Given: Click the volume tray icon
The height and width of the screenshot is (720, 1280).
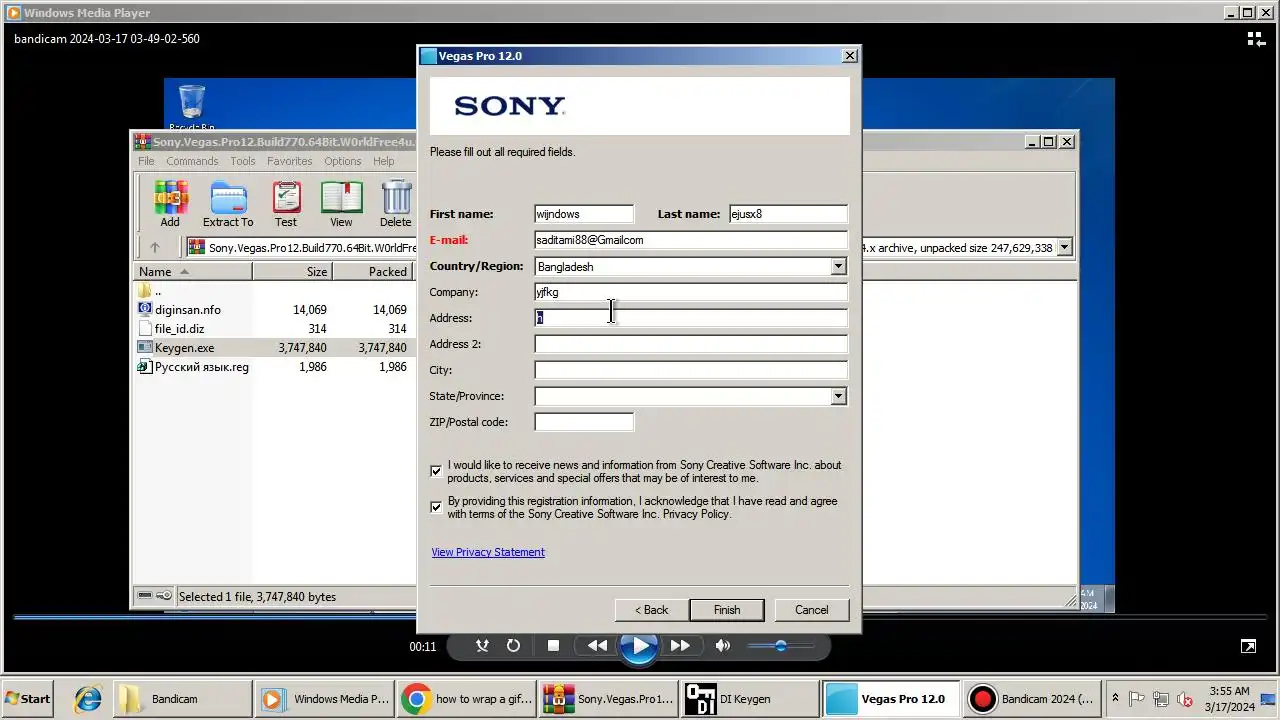Looking at the screenshot, I should 1185,699.
